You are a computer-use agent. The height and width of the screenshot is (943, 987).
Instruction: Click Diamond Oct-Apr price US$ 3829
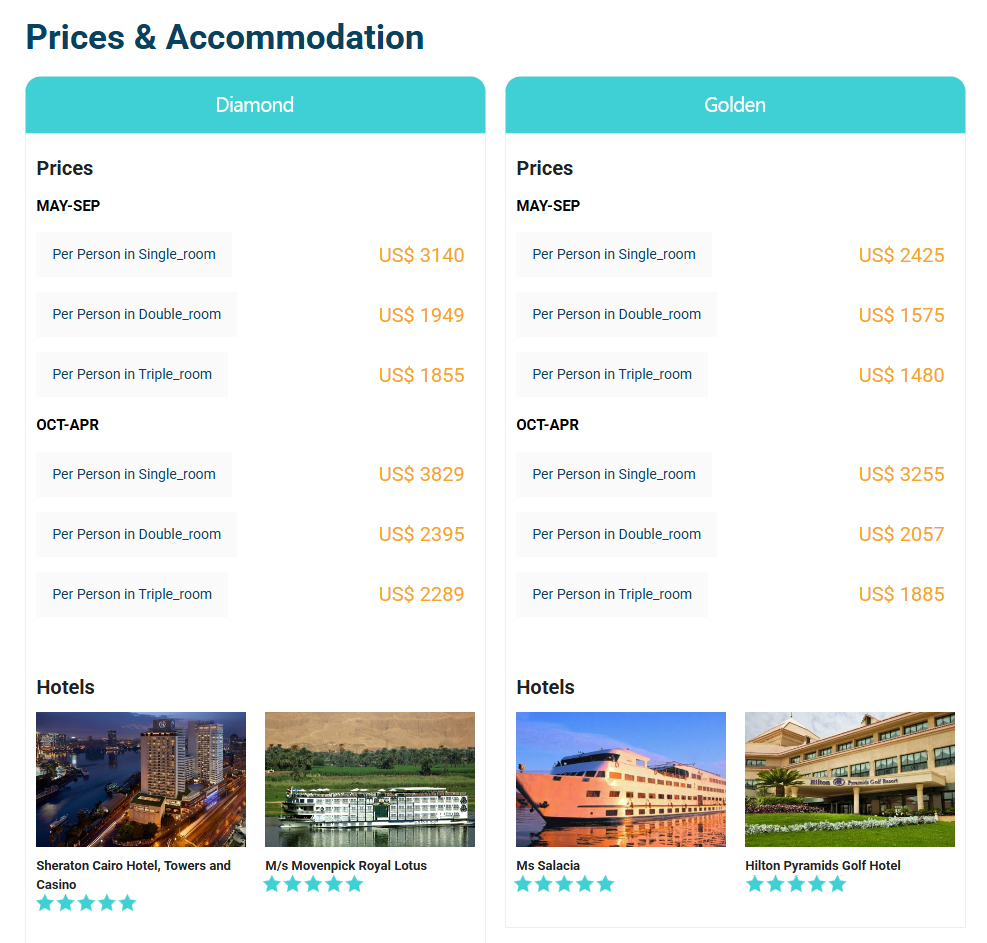click(x=421, y=474)
